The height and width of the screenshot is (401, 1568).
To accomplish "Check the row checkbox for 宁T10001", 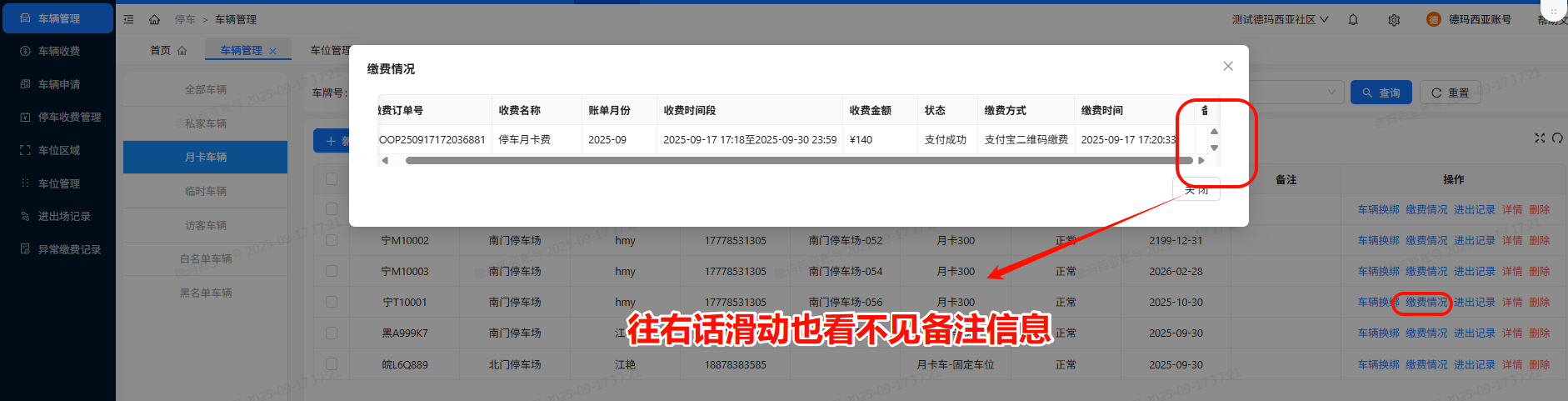I will tap(332, 302).
